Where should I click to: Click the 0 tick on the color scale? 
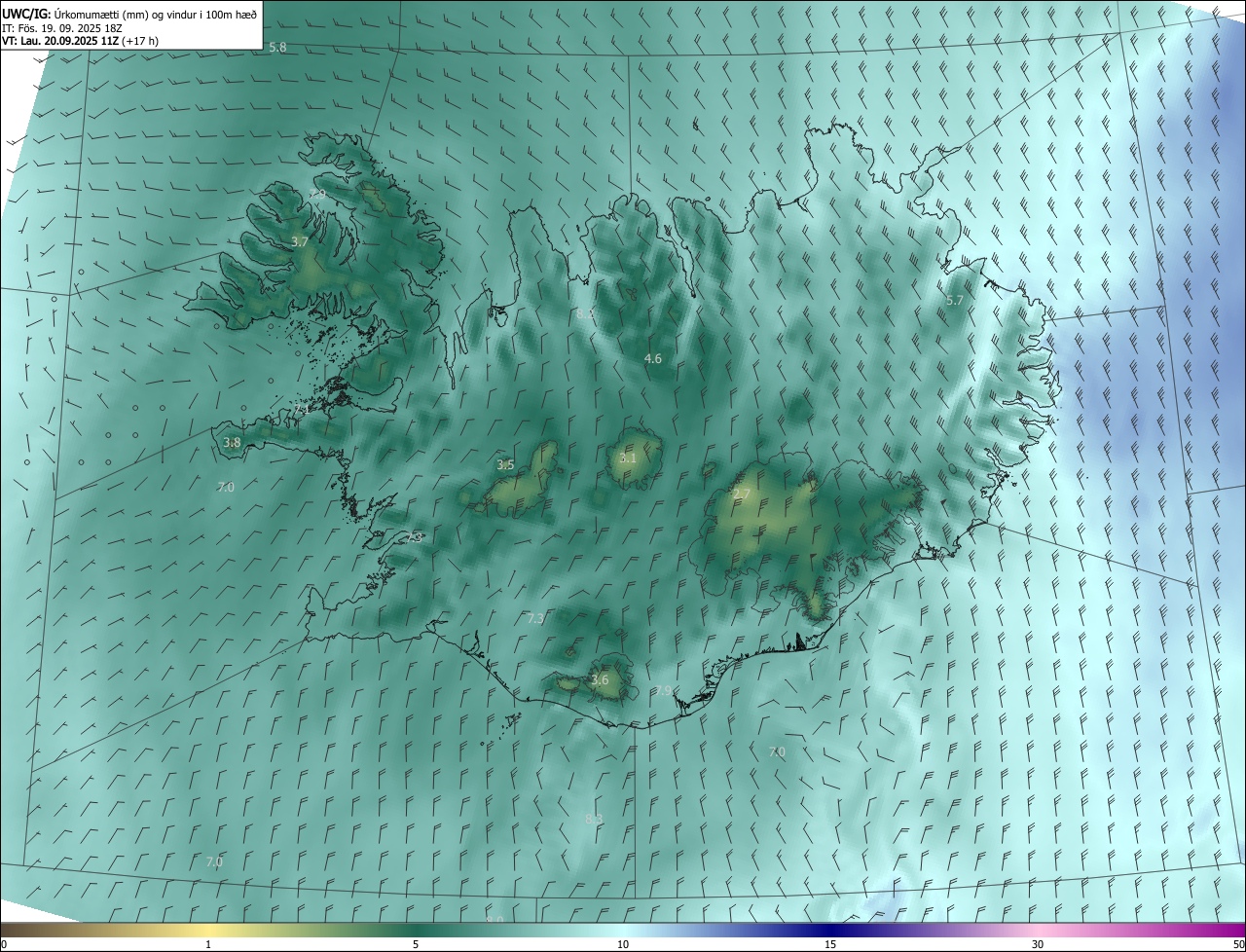point(4,945)
